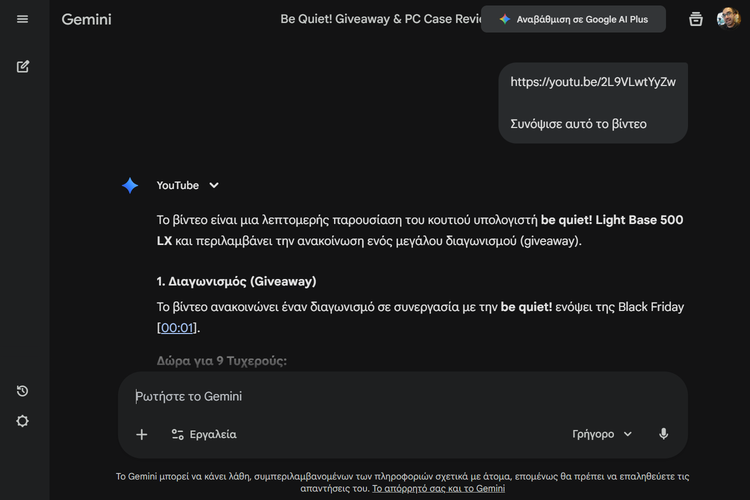Expand the YouTube source chevron
Screen dimensions: 750x500
coord(214,185)
